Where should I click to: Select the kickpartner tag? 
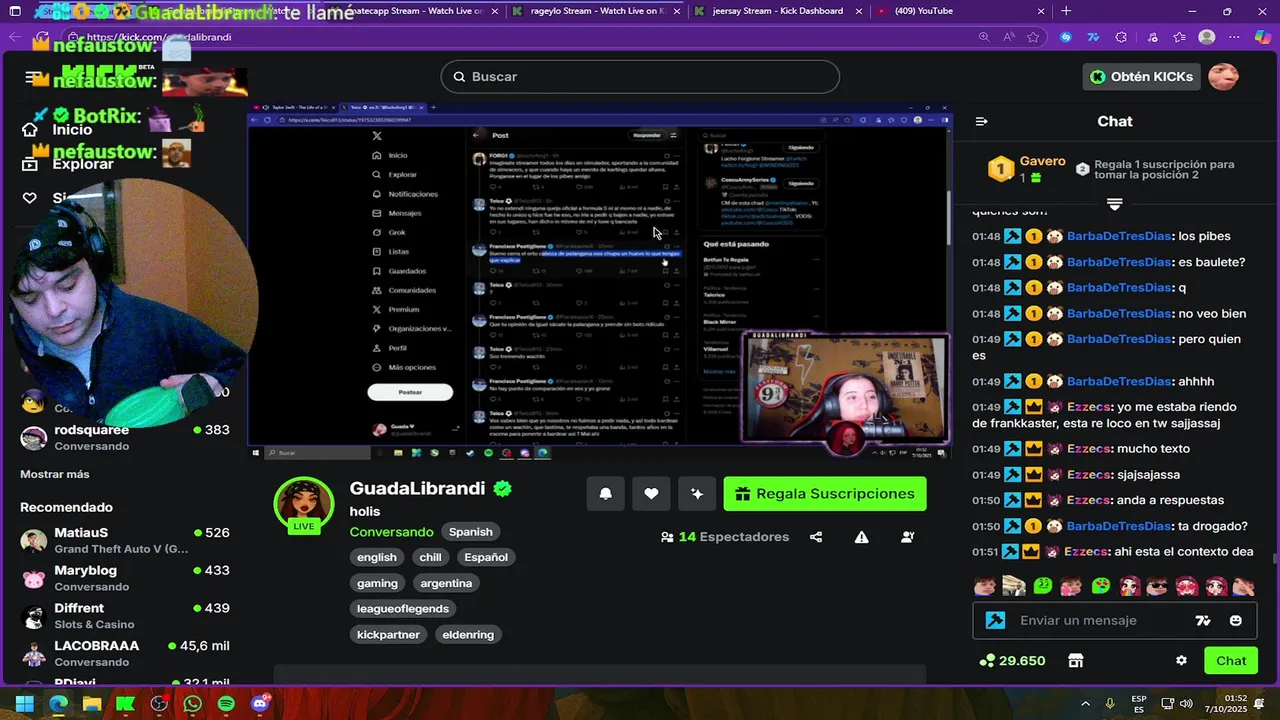click(388, 635)
